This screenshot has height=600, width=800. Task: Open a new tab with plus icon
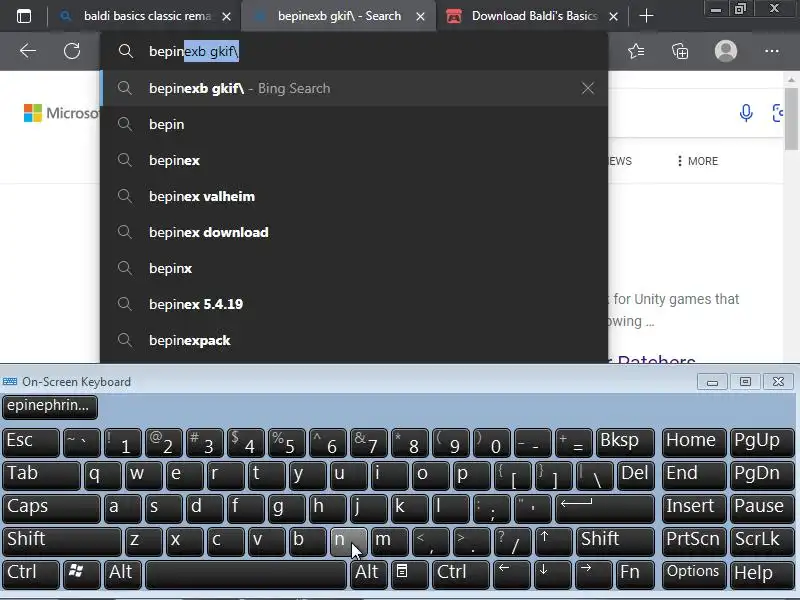coord(646,16)
